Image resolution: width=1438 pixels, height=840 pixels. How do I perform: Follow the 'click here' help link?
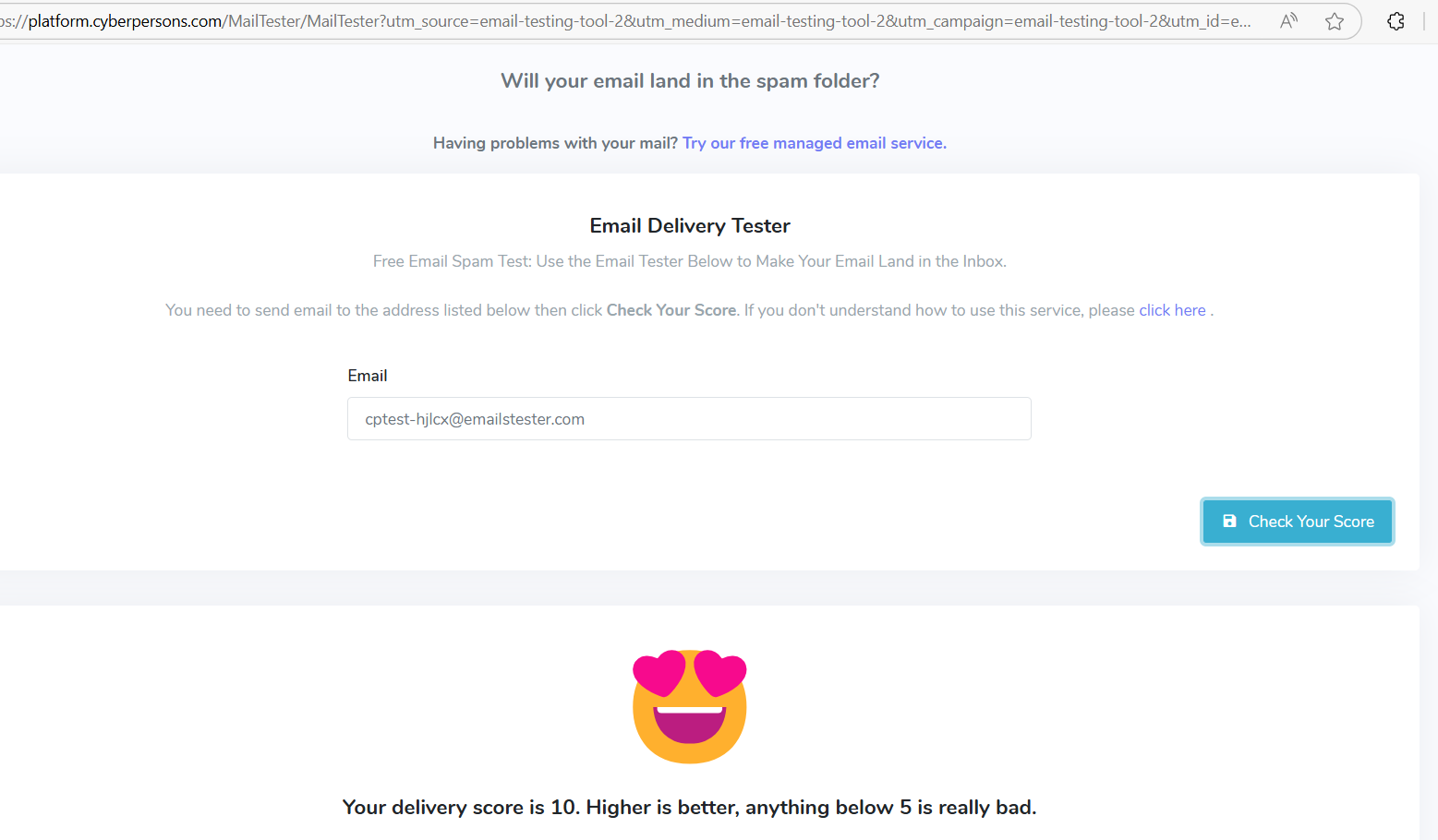pos(1172,310)
